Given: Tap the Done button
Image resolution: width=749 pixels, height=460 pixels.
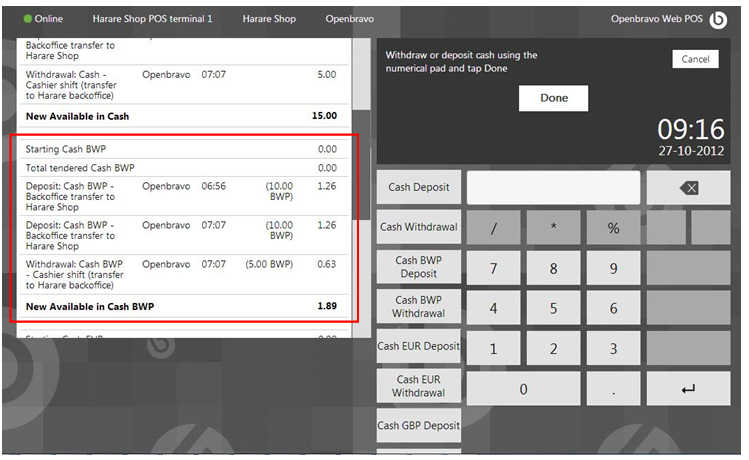Looking at the screenshot, I should click(554, 98).
